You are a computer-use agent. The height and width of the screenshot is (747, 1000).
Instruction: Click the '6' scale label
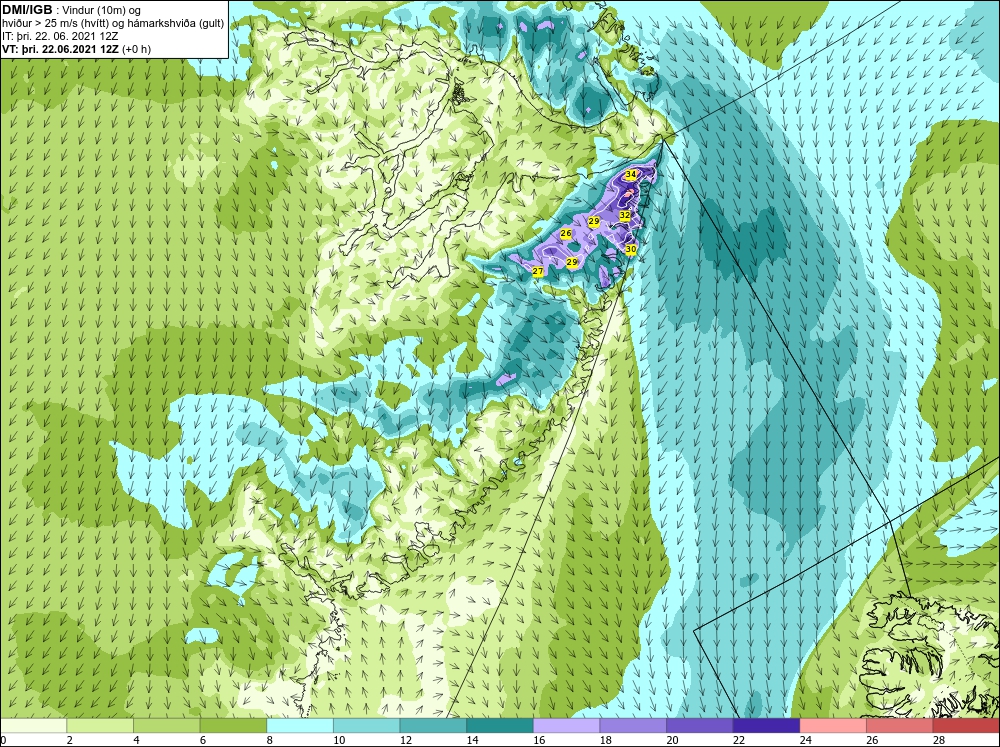203,740
